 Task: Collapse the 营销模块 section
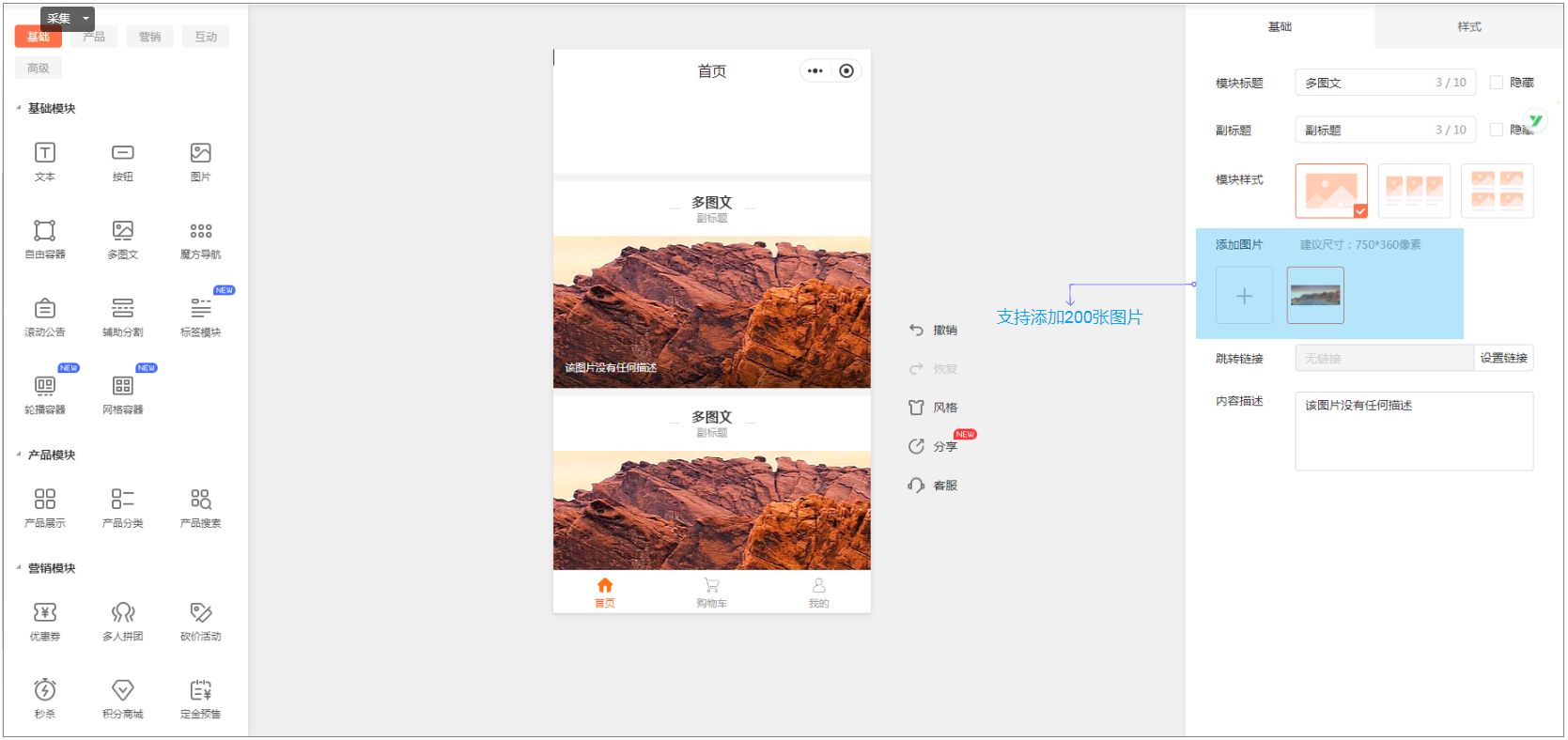click(19, 568)
